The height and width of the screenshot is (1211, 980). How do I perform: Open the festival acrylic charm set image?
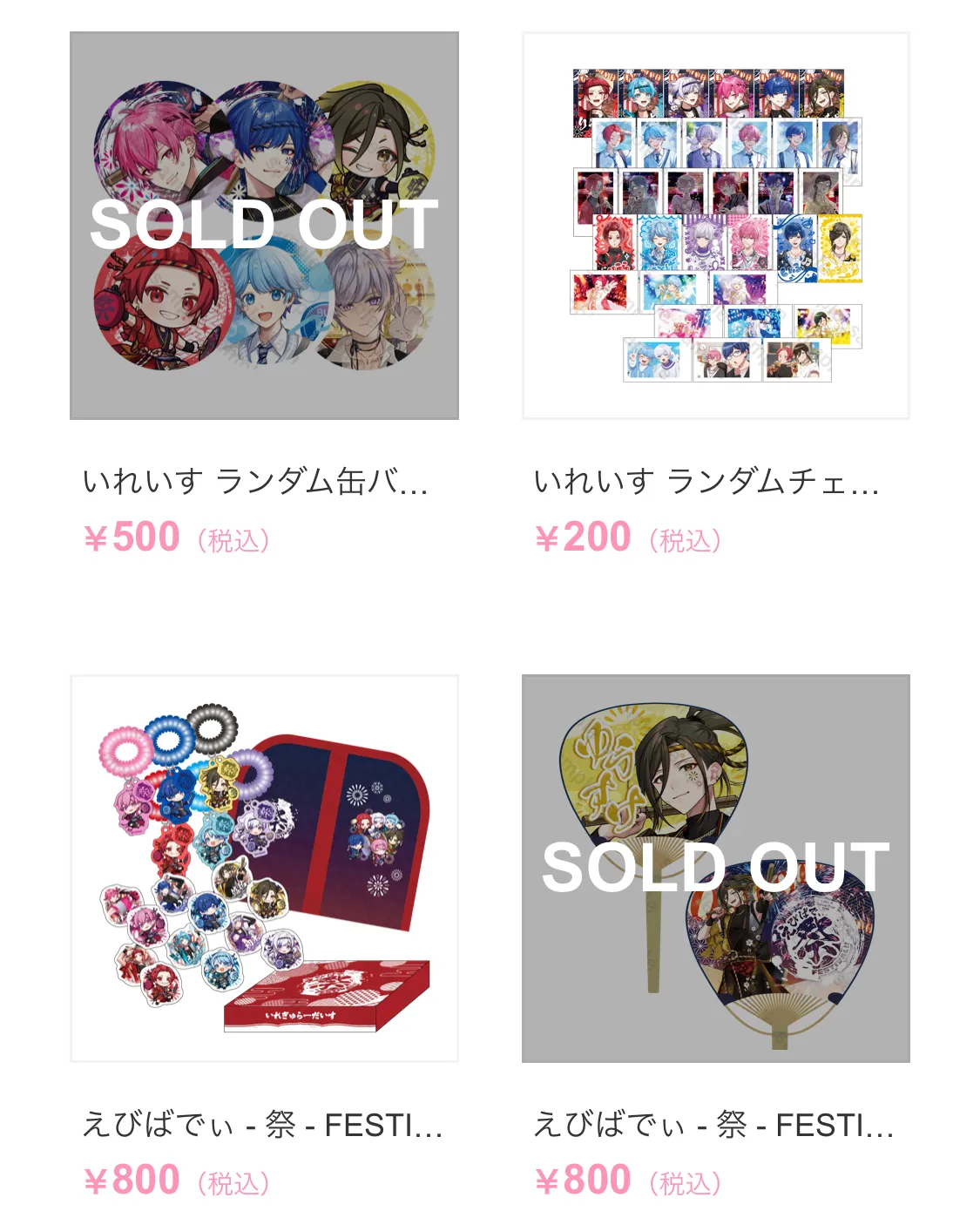(x=264, y=869)
